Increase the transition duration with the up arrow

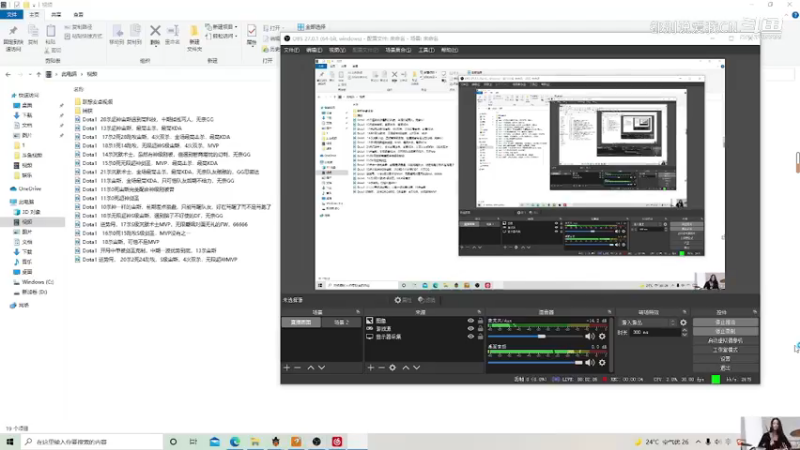pos(684,330)
